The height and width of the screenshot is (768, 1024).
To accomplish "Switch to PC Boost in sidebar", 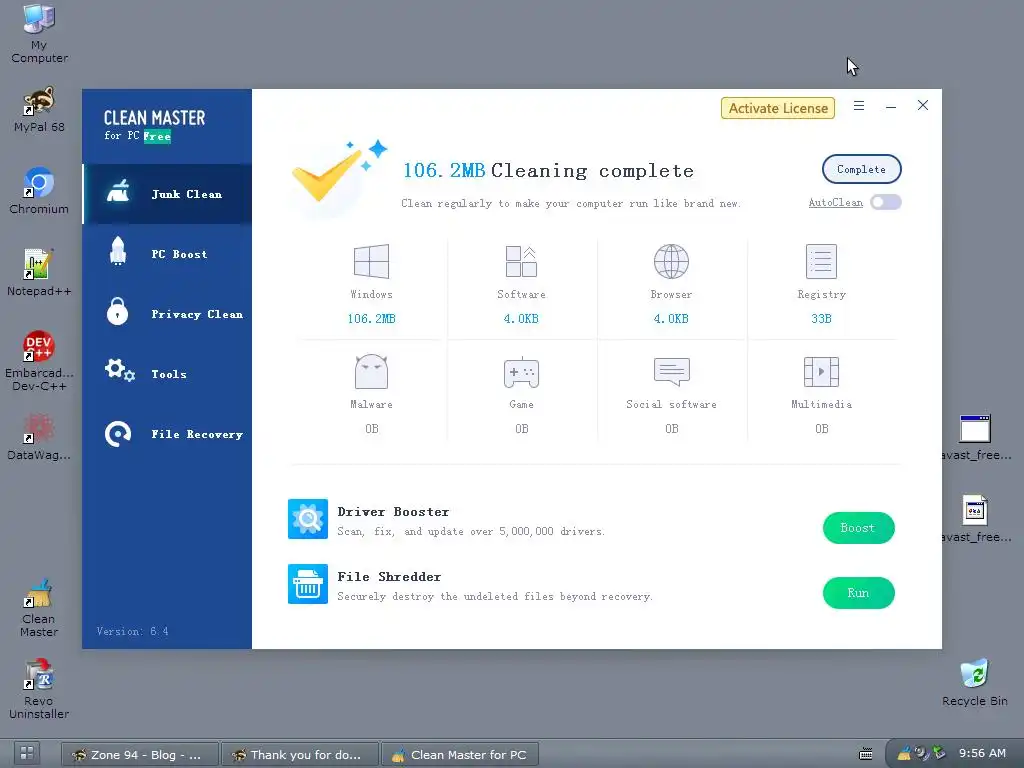I will click(167, 254).
